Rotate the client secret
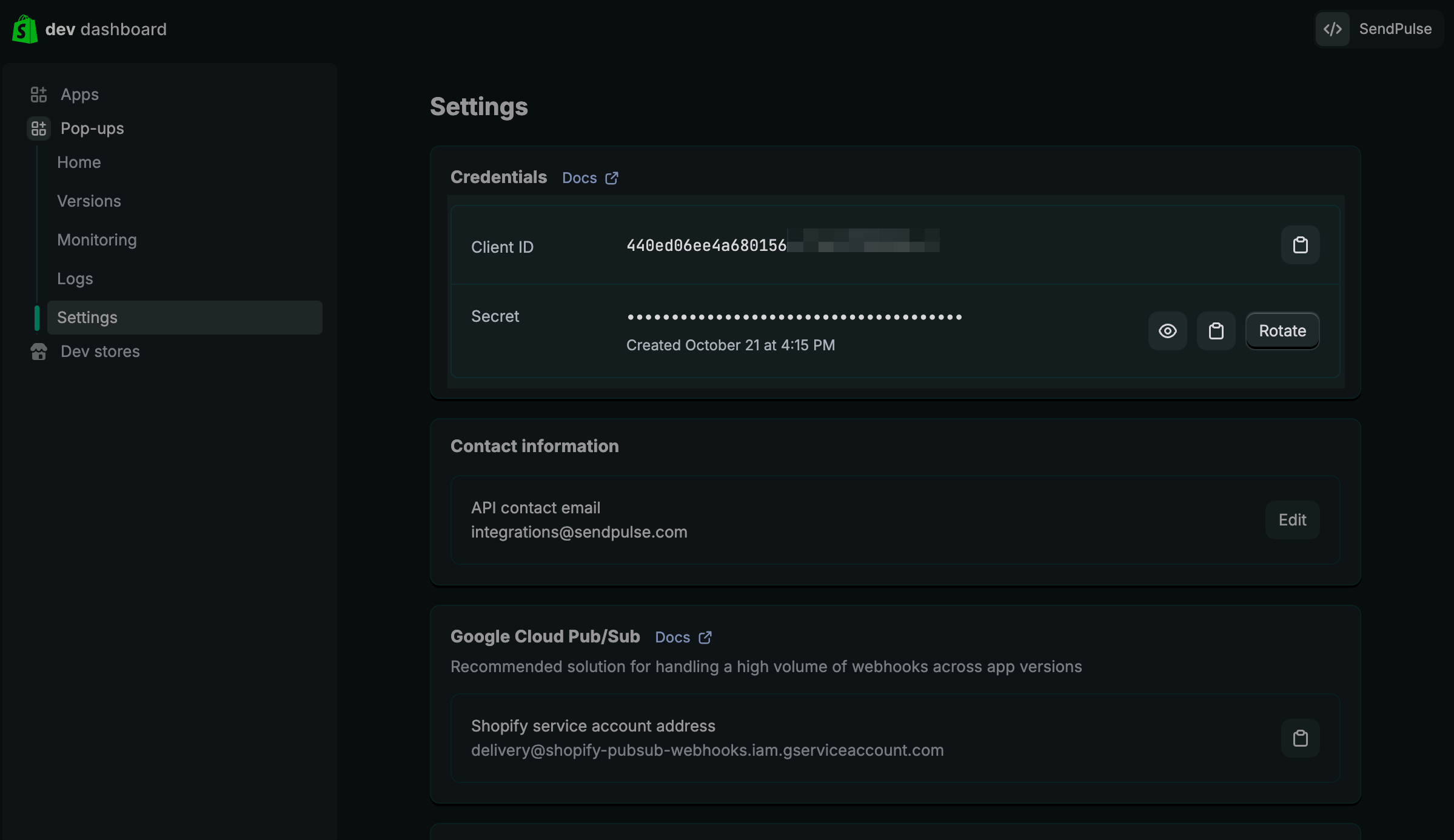The height and width of the screenshot is (840, 1454). 1282,331
